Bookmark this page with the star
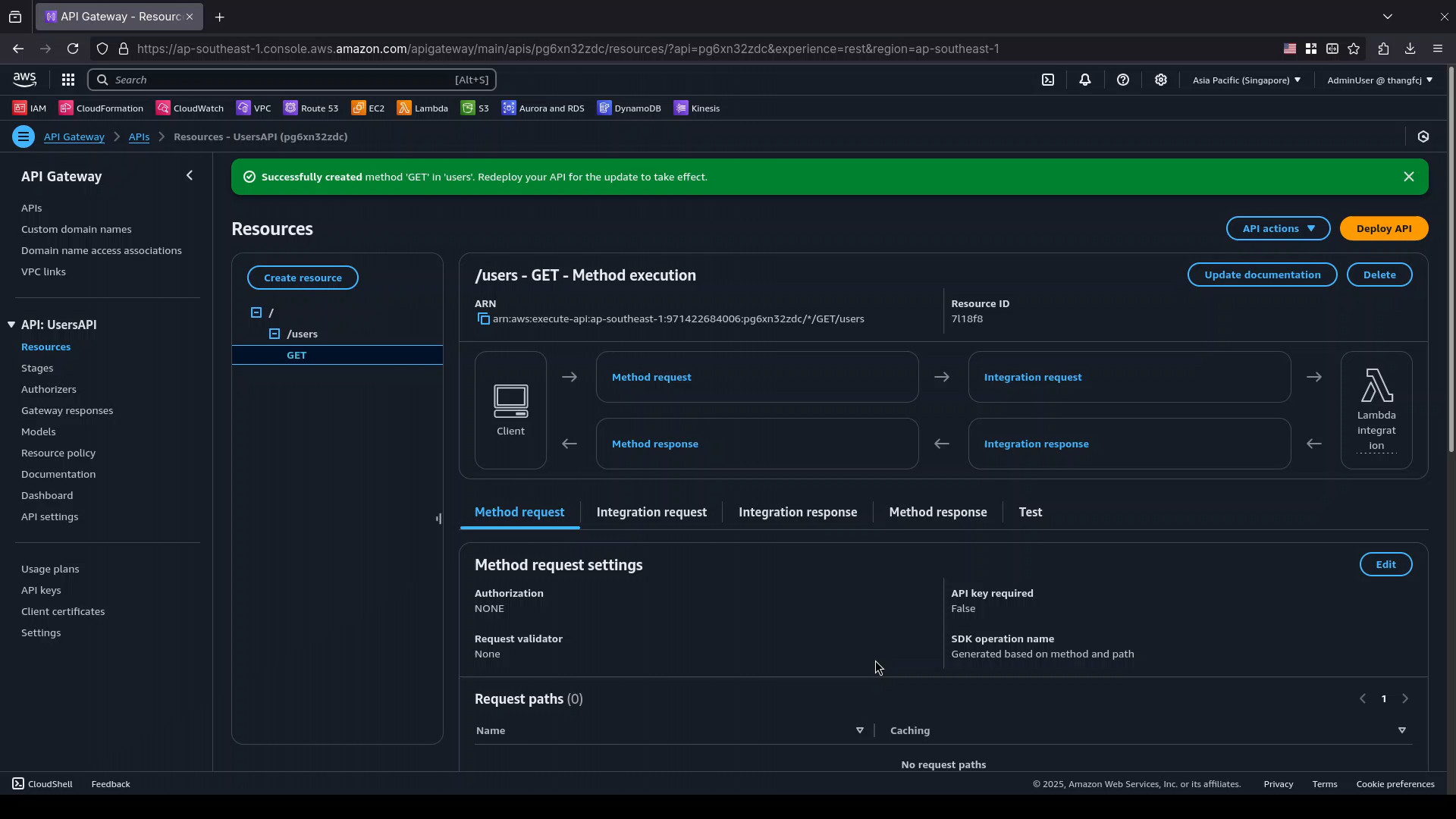This screenshot has height=819, width=1456. (1354, 49)
